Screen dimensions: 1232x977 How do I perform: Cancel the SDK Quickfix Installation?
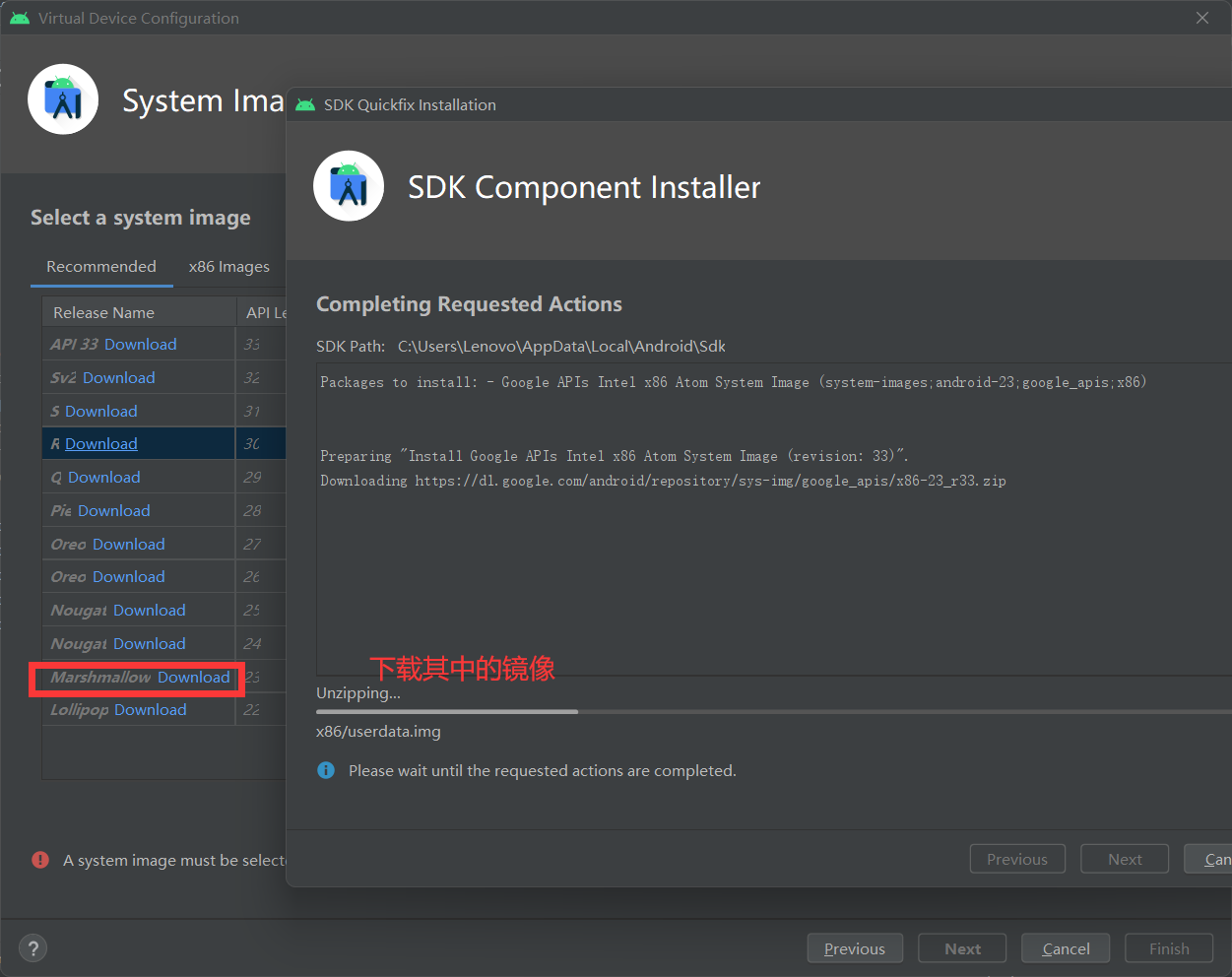[x=1208, y=859]
